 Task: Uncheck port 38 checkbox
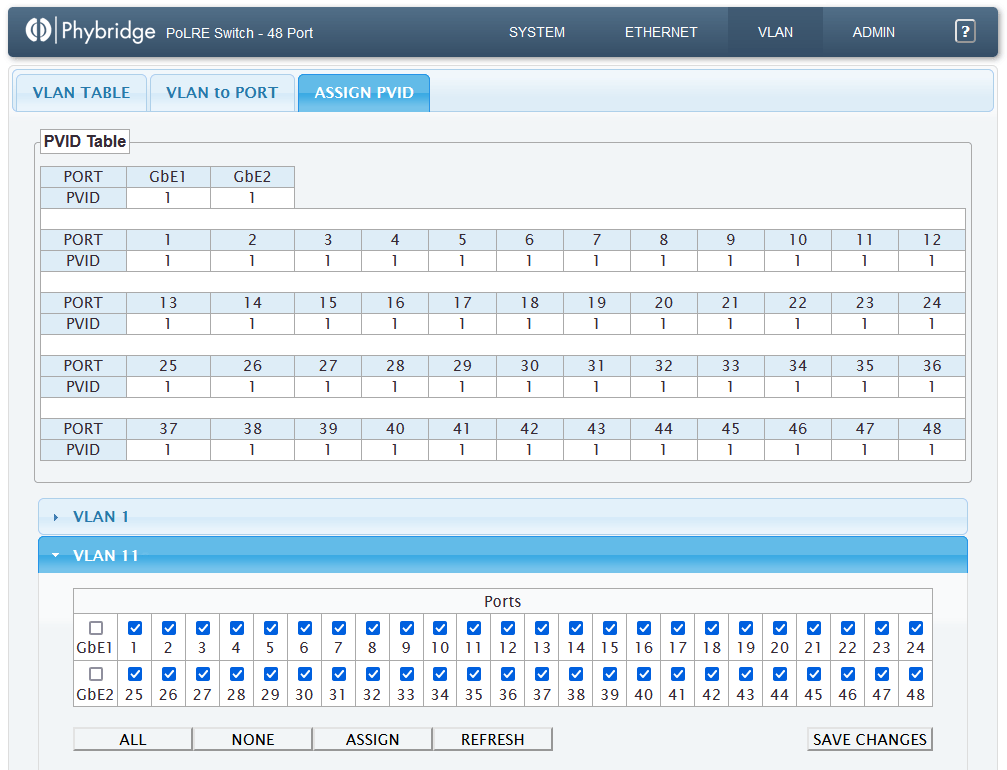[x=576, y=674]
